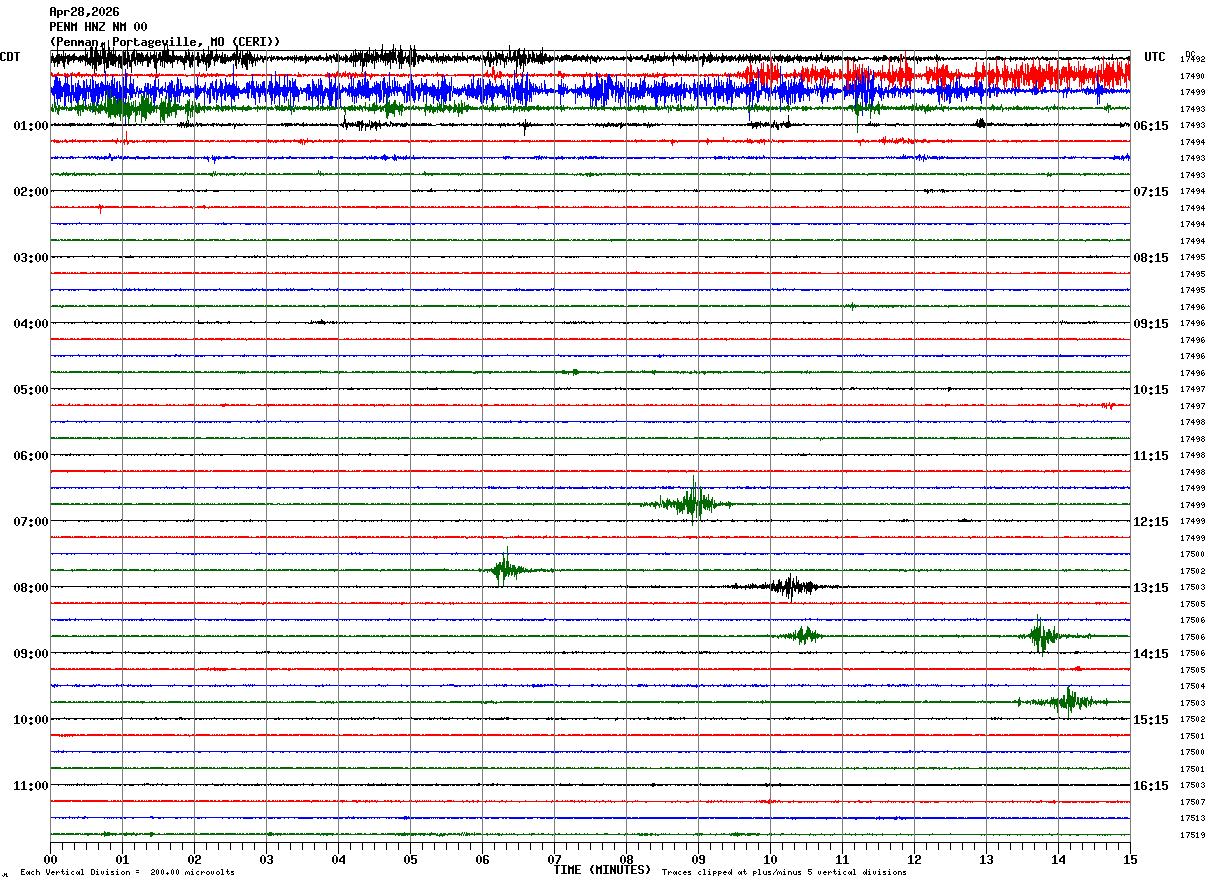Select the 01:00 CDT time marker
The image size is (1210, 886).
pyautogui.click(x=31, y=126)
